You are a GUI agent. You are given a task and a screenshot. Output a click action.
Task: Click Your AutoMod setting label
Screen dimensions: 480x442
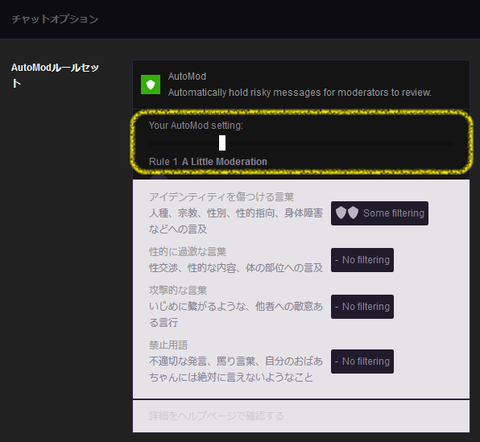[x=196, y=125]
